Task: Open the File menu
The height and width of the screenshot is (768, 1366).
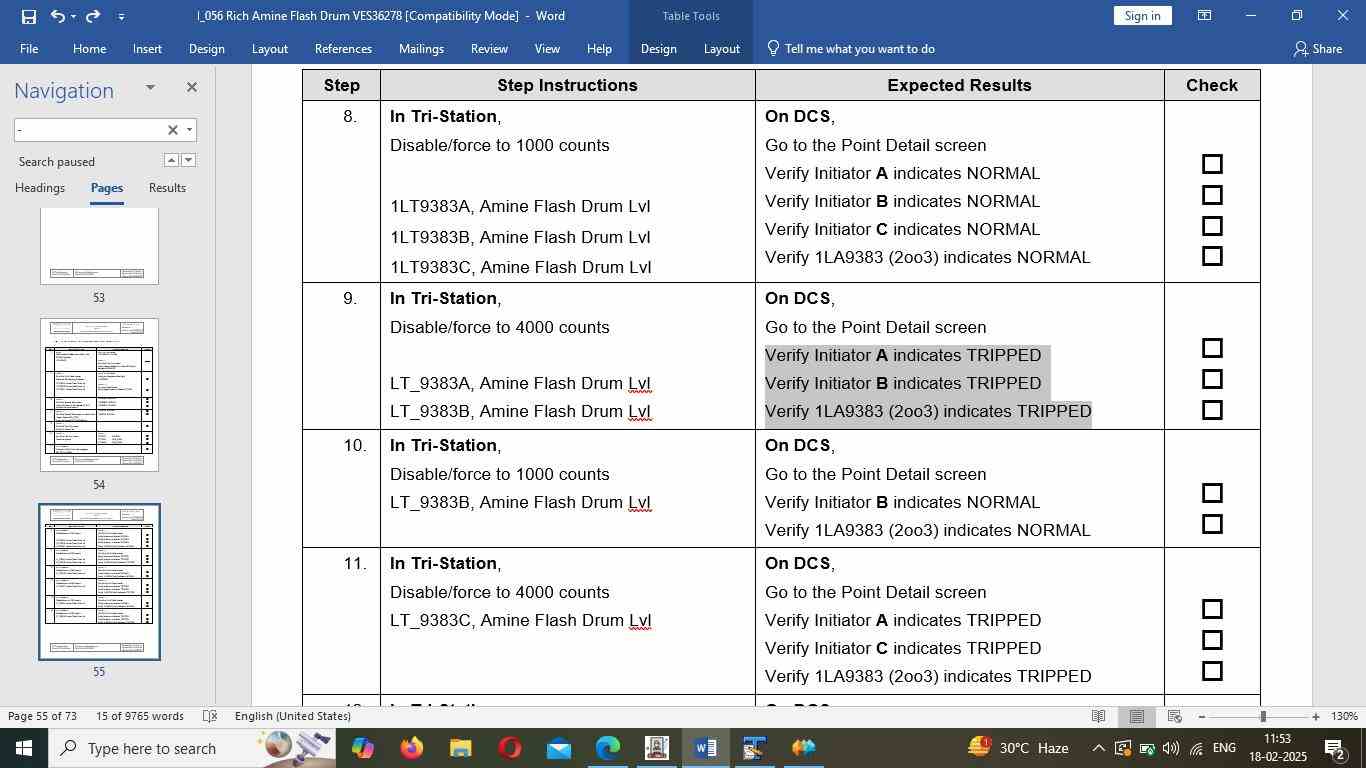Action: [x=29, y=48]
